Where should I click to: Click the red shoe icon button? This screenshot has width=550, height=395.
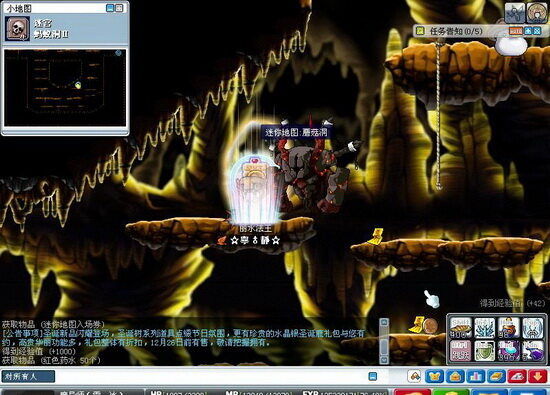[517, 376]
